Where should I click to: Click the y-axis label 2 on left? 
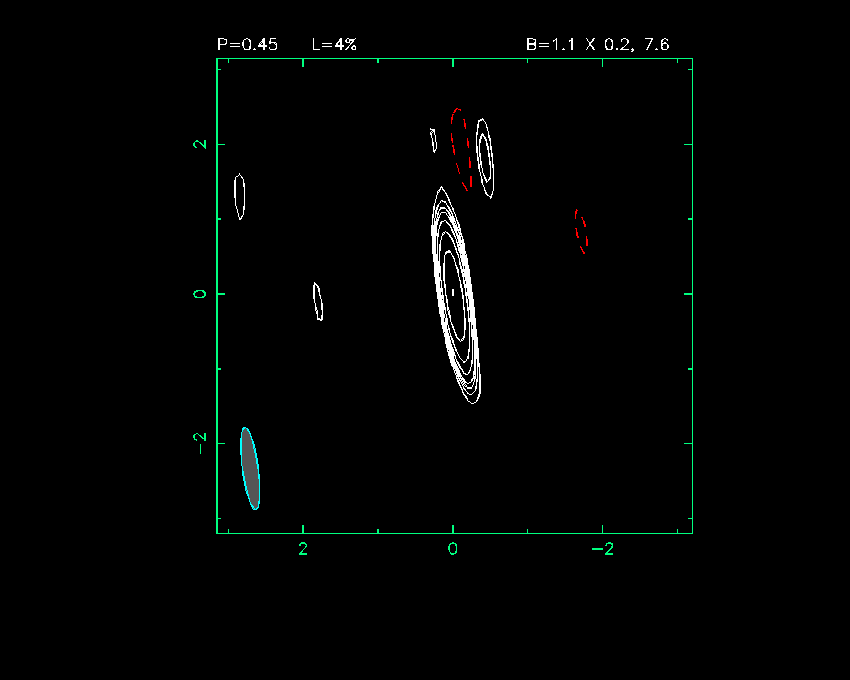click(x=201, y=144)
